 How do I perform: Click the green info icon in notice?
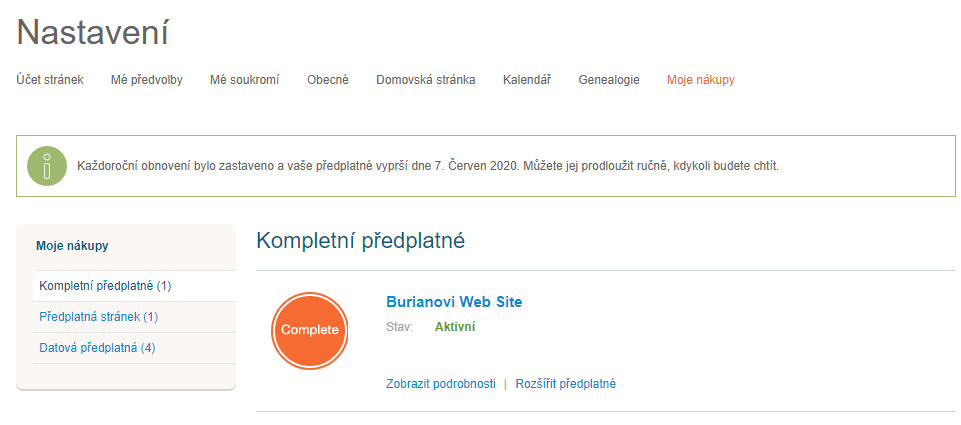(46, 166)
